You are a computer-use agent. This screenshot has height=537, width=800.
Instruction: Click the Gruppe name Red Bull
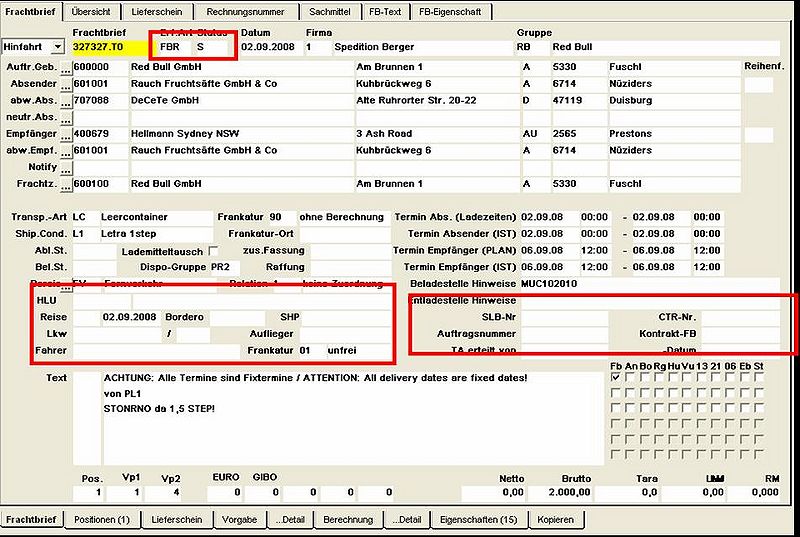coord(572,47)
